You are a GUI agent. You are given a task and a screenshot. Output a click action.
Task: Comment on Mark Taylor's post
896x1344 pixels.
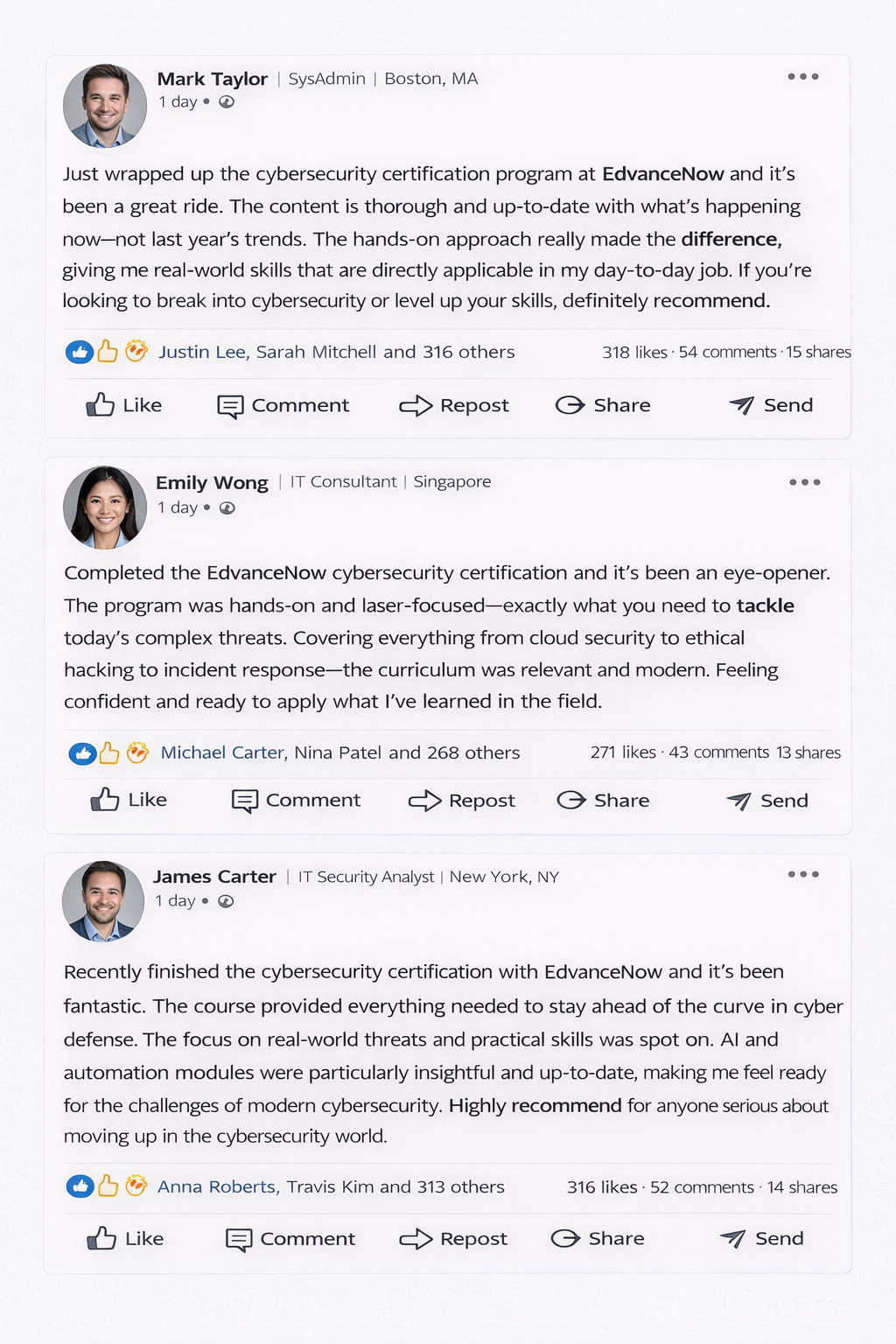tap(283, 405)
